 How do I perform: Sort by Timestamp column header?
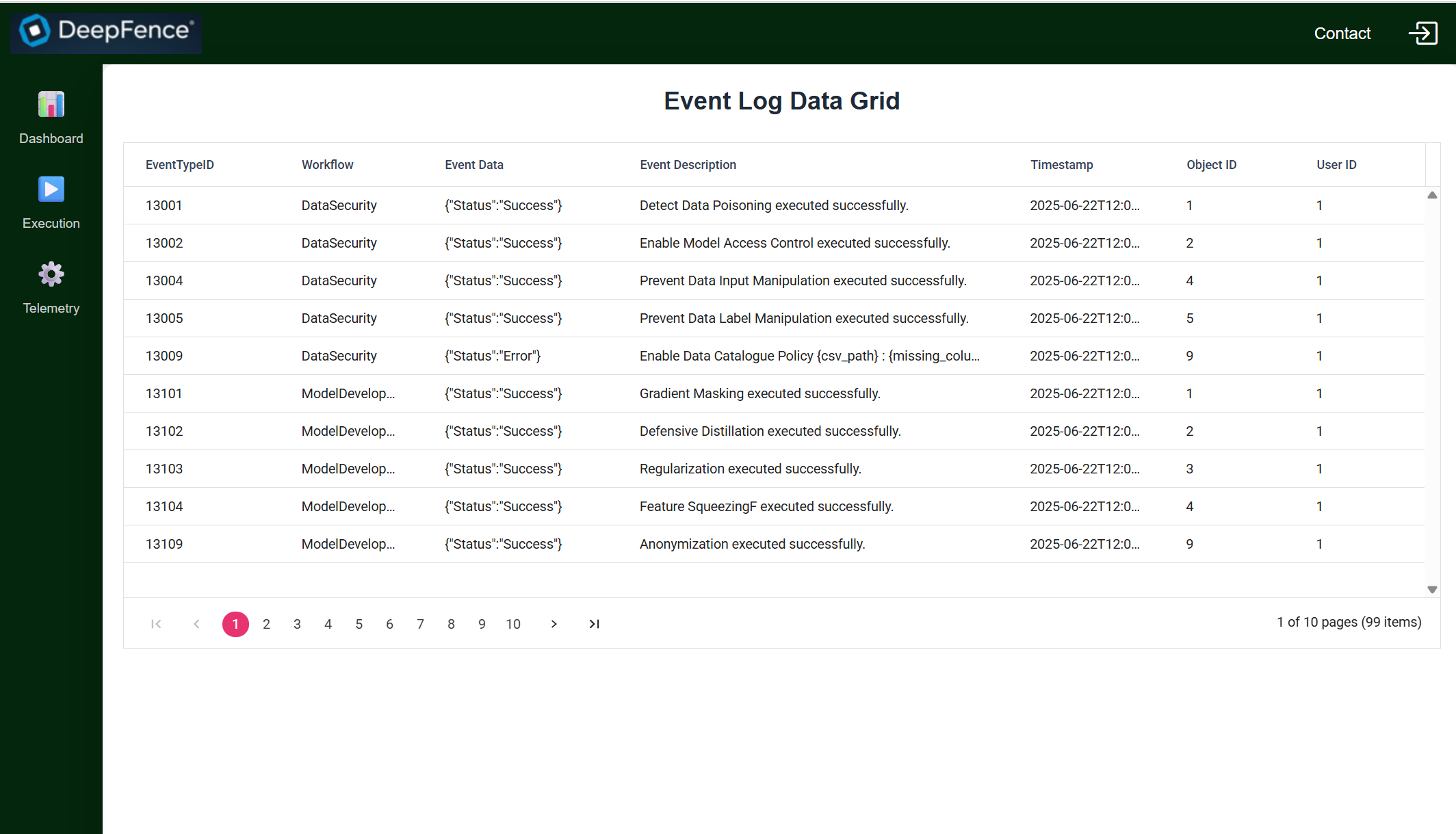click(x=1062, y=165)
